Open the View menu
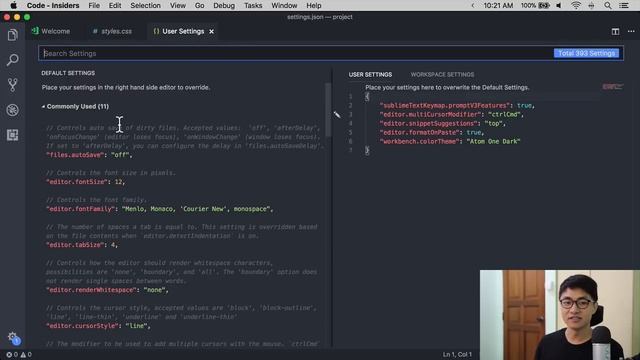 [x=178, y=5]
